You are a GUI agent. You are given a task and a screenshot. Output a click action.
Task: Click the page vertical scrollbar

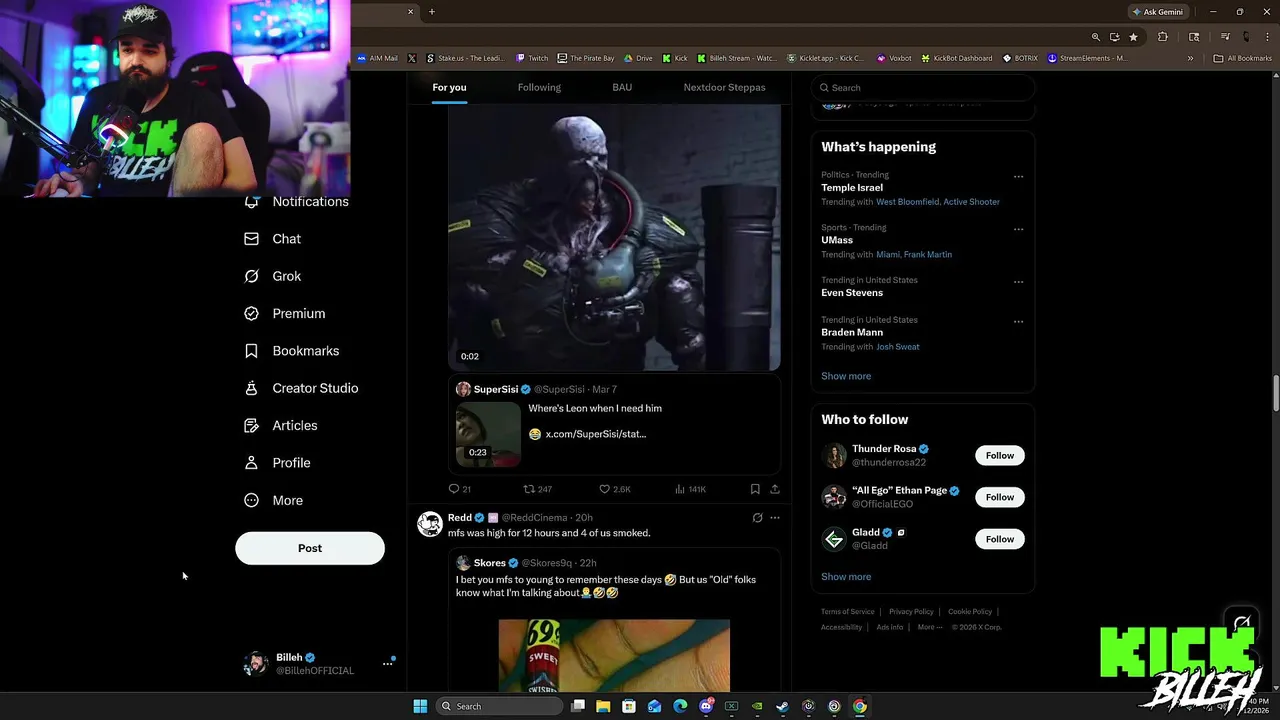coord(1275,393)
